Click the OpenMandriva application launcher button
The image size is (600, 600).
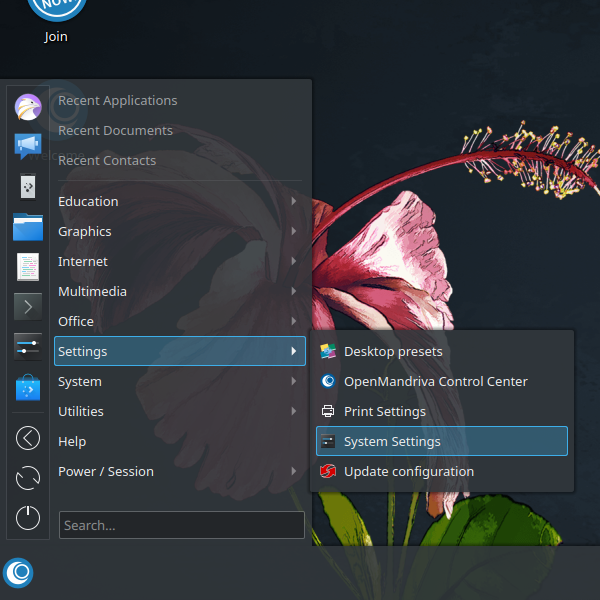[18, 573]
